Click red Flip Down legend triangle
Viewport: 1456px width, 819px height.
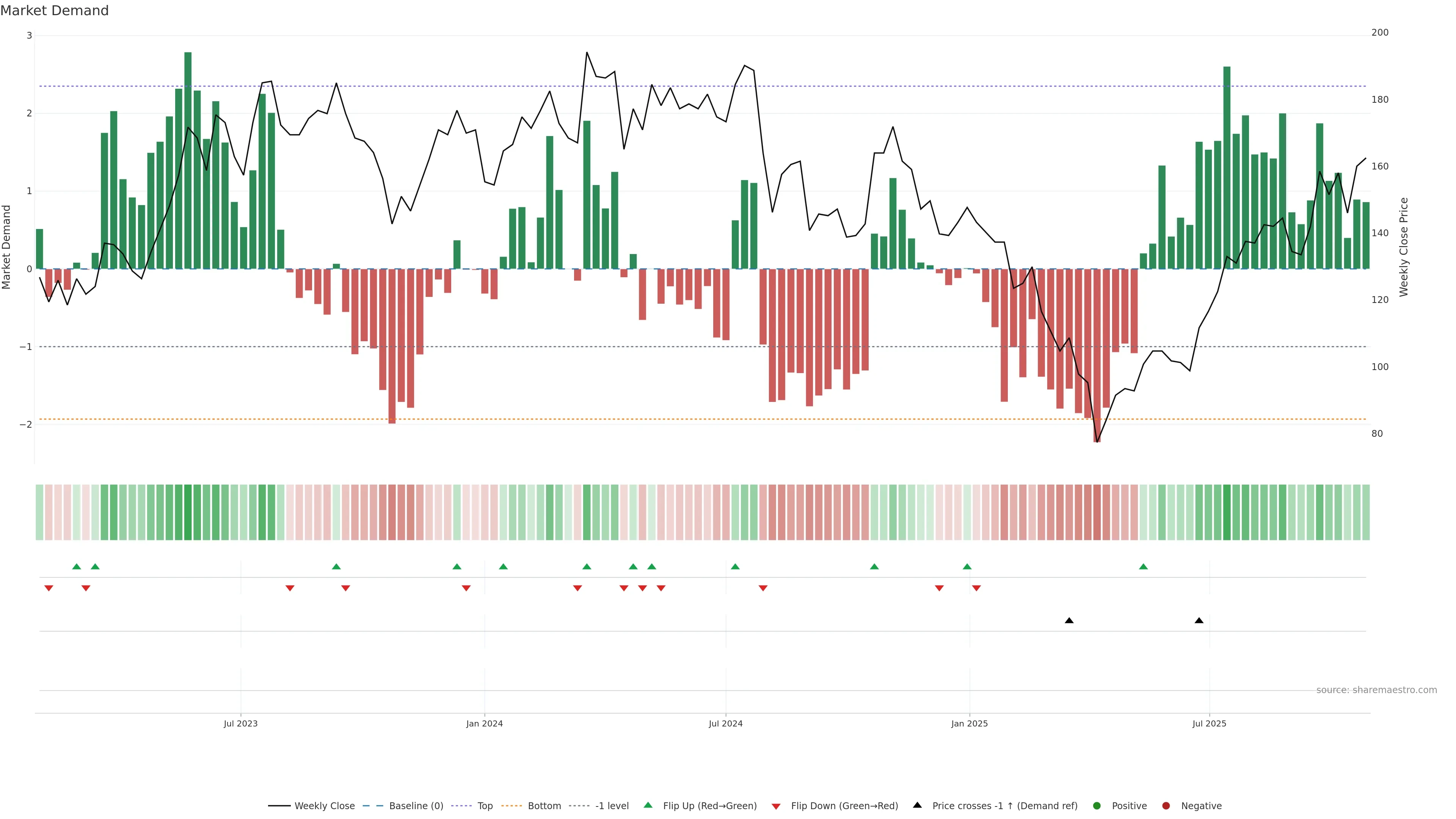(x=776, y=806)
